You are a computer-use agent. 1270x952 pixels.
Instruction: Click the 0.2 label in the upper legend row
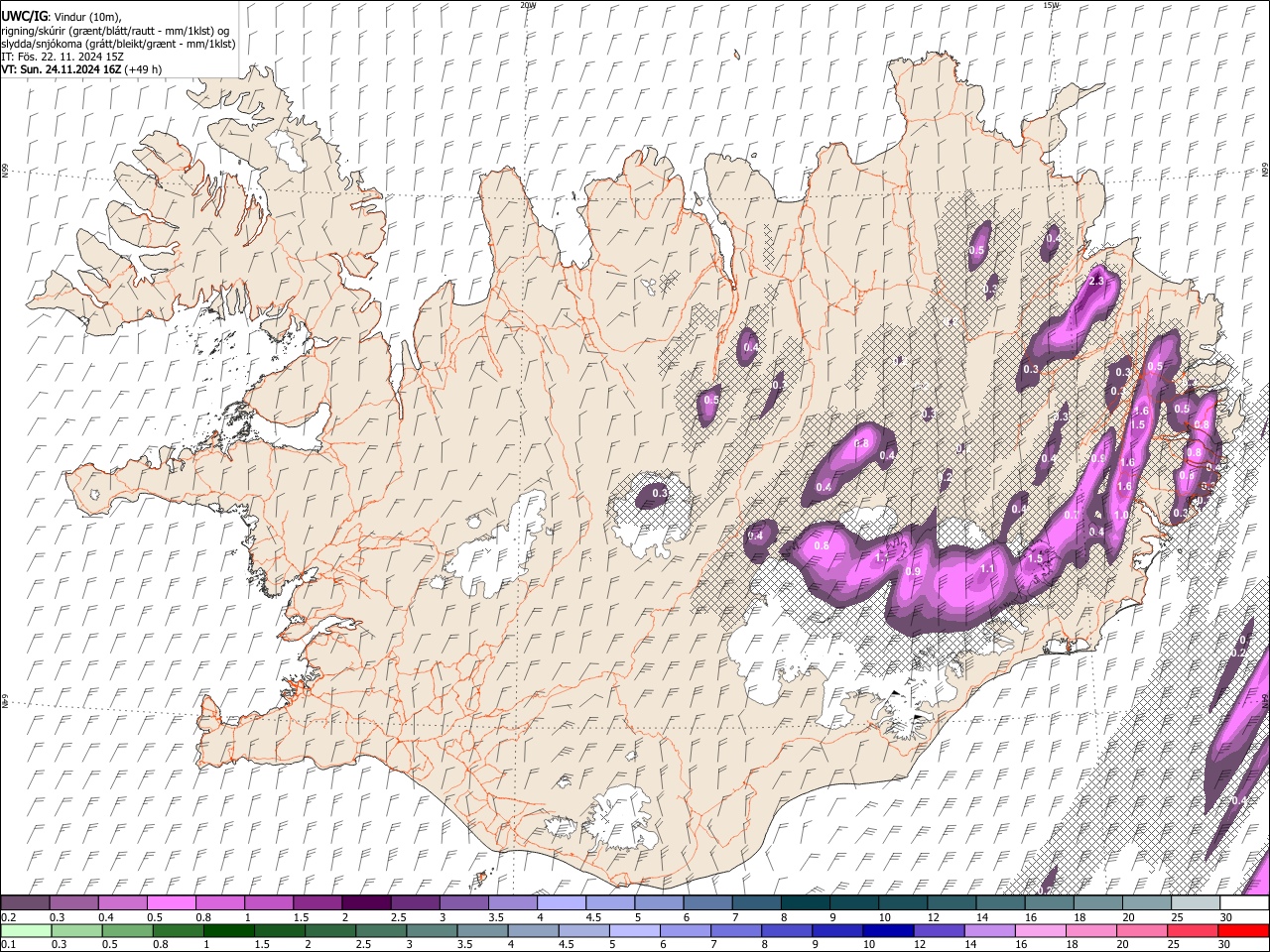[x=7, y=917]
